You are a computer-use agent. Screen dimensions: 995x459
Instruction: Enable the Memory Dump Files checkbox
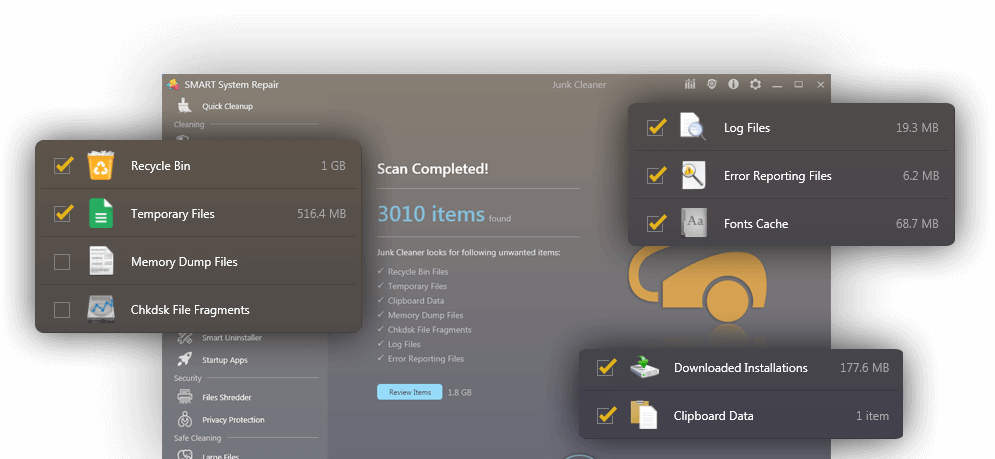point(62,262)
